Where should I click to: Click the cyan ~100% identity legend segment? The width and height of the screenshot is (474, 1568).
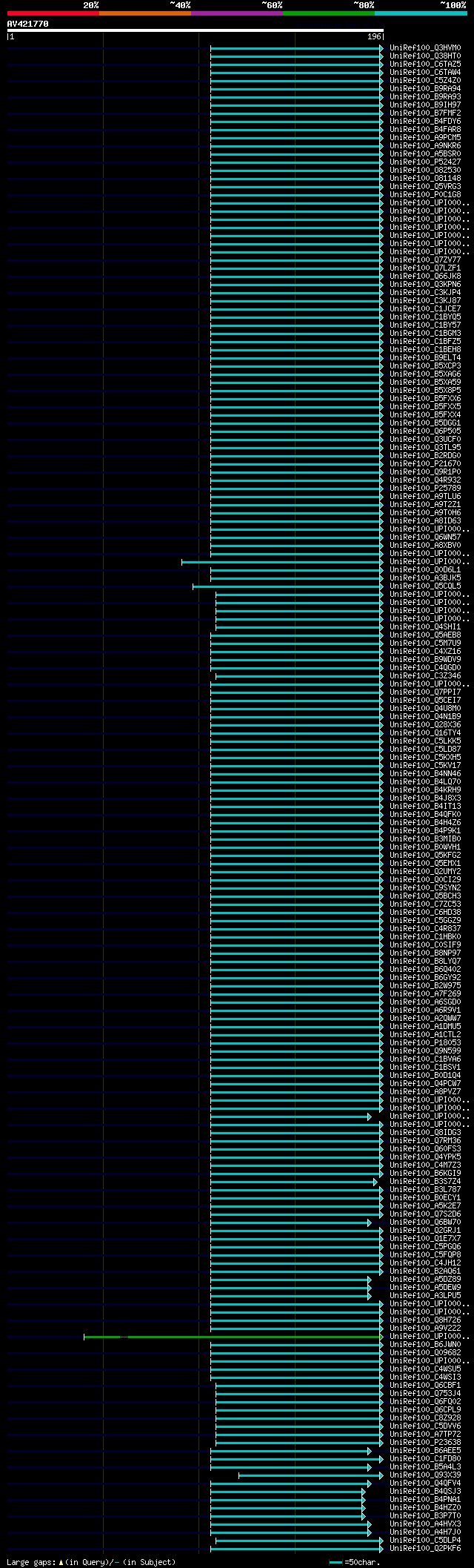(x=421, y=13)
